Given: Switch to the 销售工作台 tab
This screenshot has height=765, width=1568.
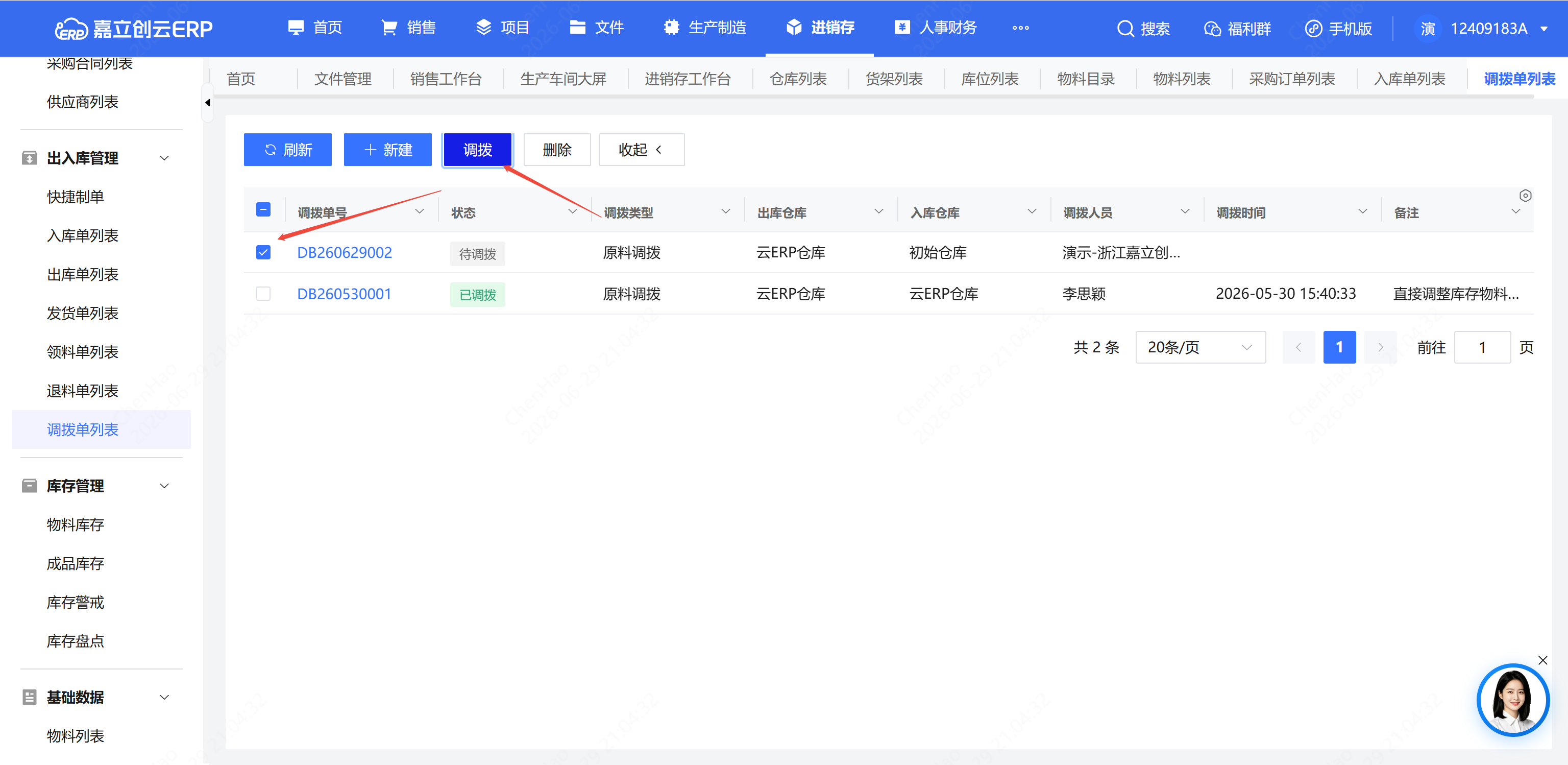Looking at the screenshot, I should pos(446,79).
